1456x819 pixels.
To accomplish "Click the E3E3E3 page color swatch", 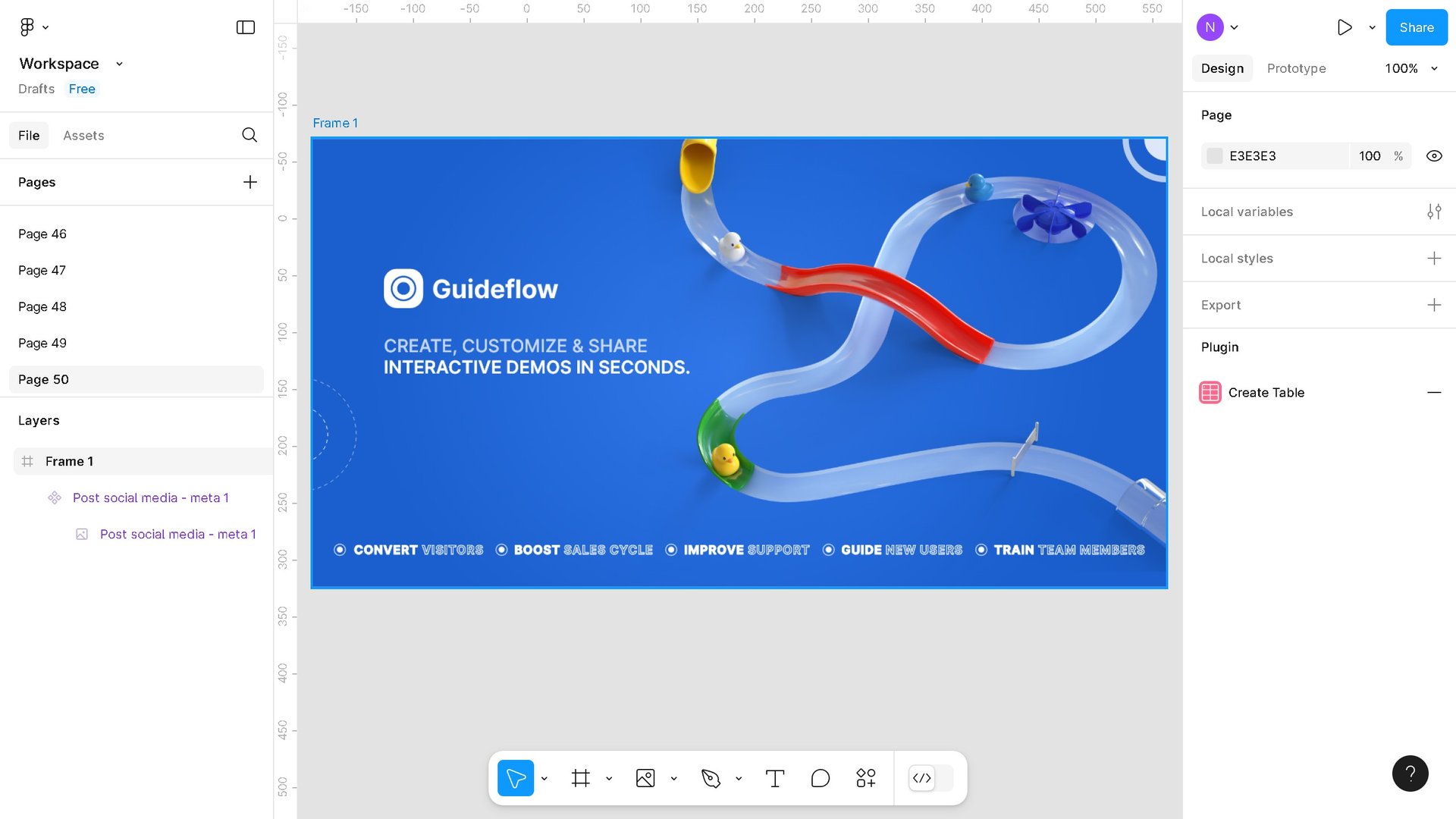I will click(1214, 156).
